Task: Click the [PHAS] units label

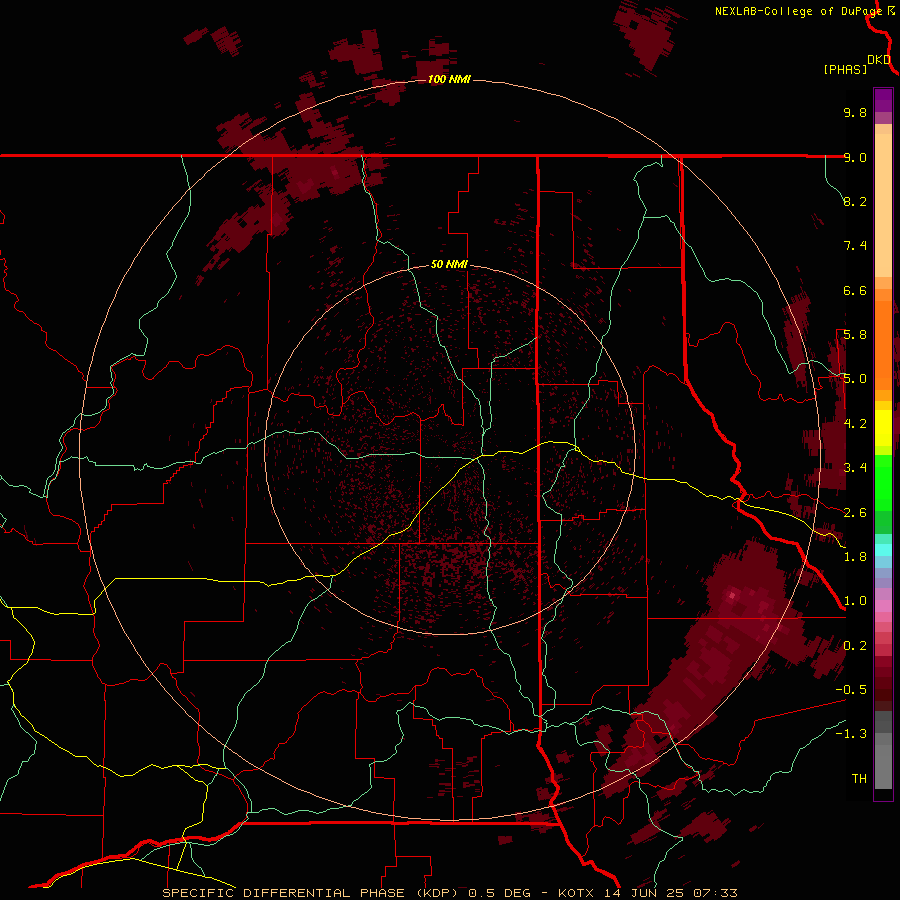Action: [x=845, y=70]
